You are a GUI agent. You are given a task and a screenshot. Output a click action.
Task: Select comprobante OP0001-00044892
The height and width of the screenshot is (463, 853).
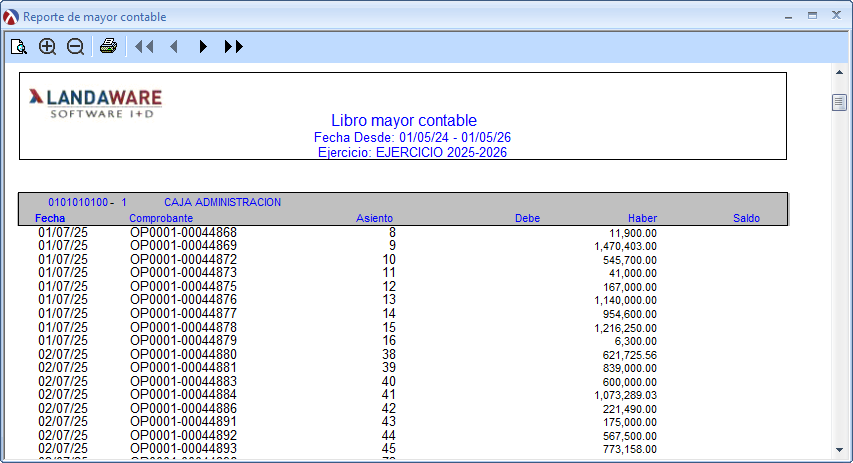point(183,436)
